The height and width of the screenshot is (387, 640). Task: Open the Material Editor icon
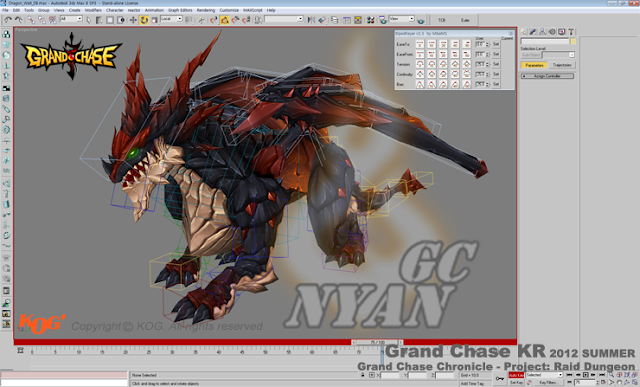pos(370,20)
